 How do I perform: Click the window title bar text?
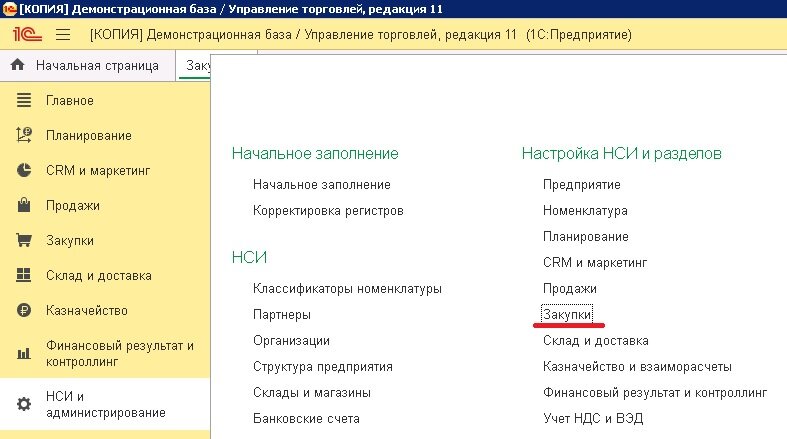tap(231, 9)
